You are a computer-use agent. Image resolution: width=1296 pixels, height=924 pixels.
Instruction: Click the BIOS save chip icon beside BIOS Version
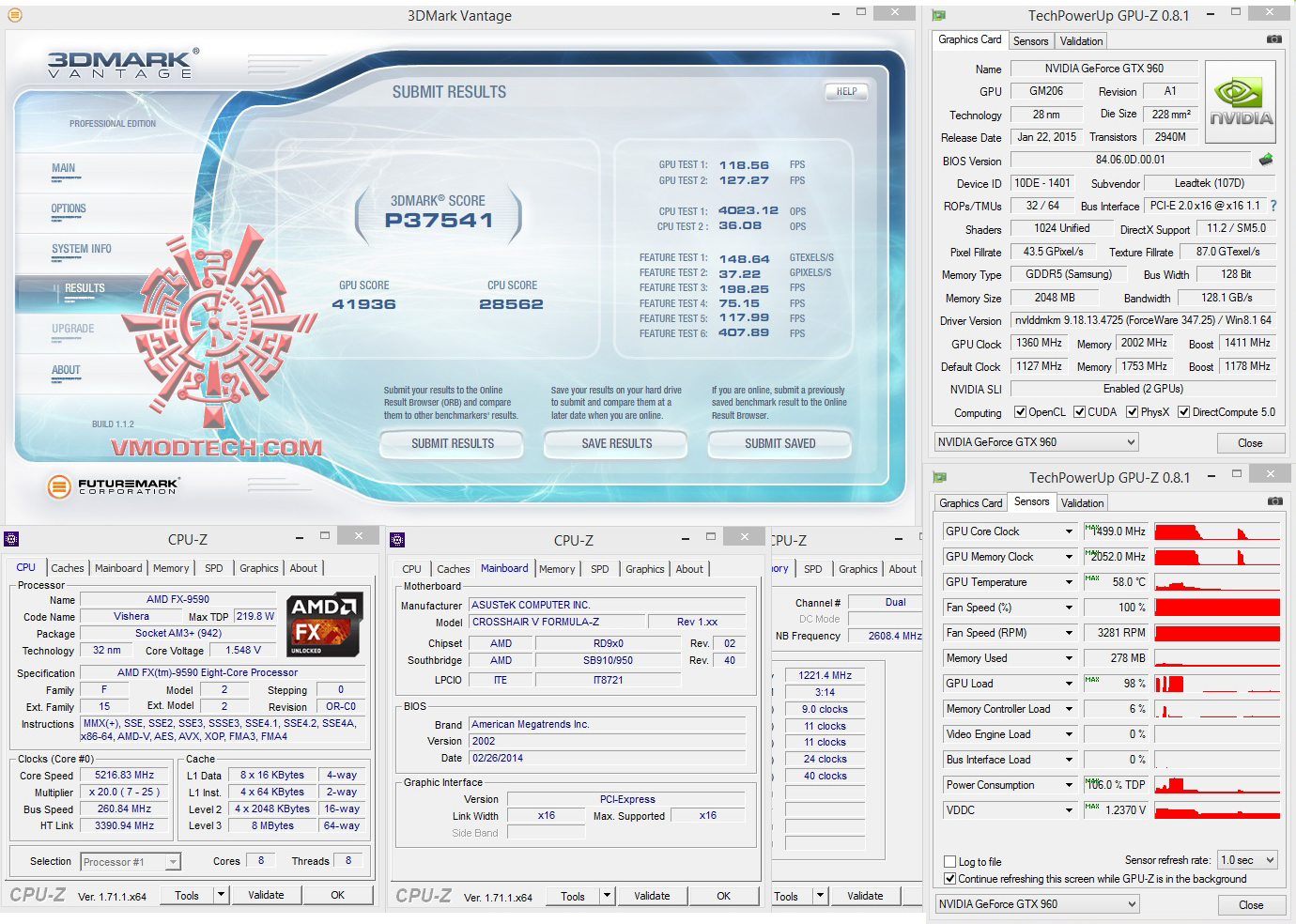[x=1266, y=160]
